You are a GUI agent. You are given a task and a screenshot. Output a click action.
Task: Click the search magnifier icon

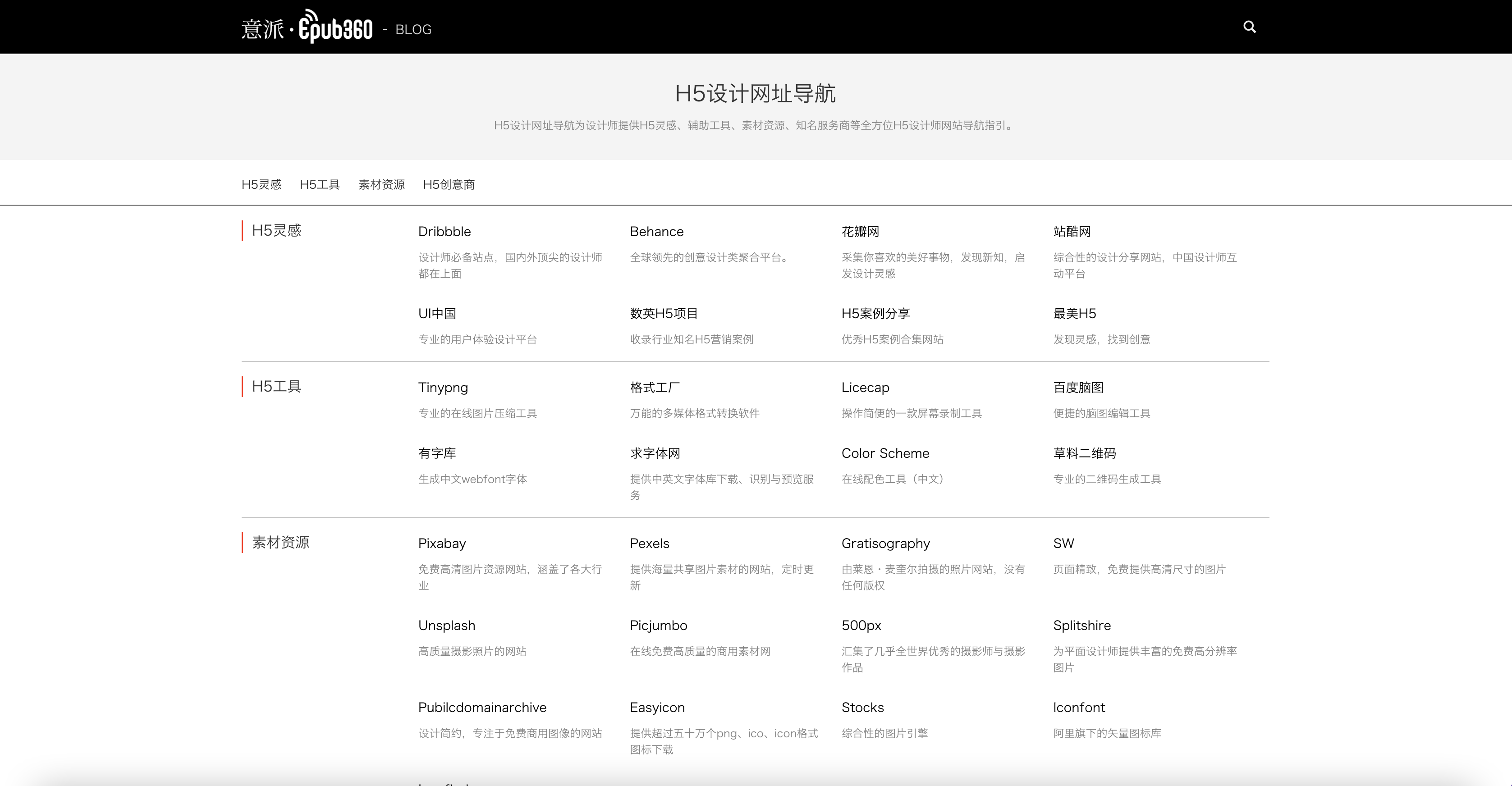click(x=1249, y=27)
